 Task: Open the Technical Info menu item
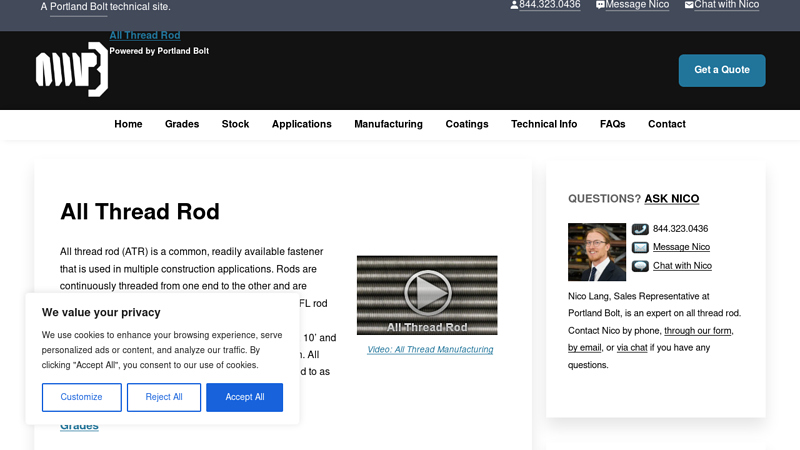[544, 124]
